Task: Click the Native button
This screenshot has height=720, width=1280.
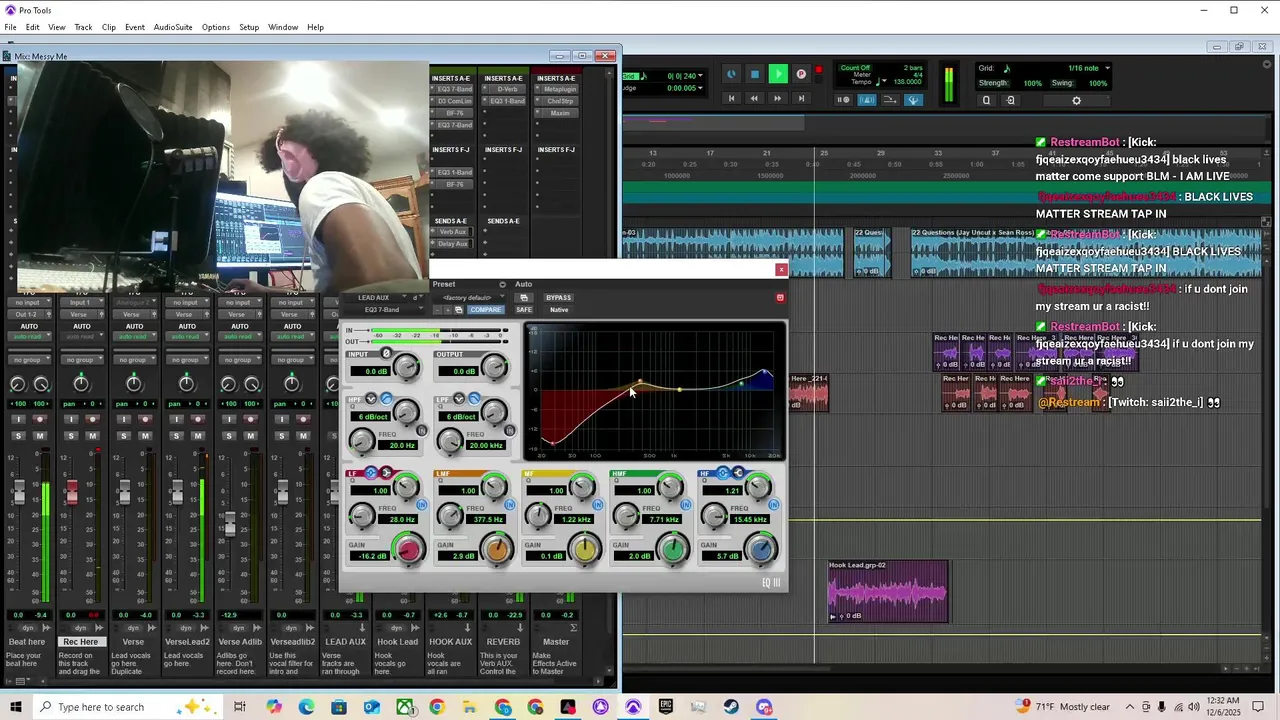Action: [x=559, y=310]
